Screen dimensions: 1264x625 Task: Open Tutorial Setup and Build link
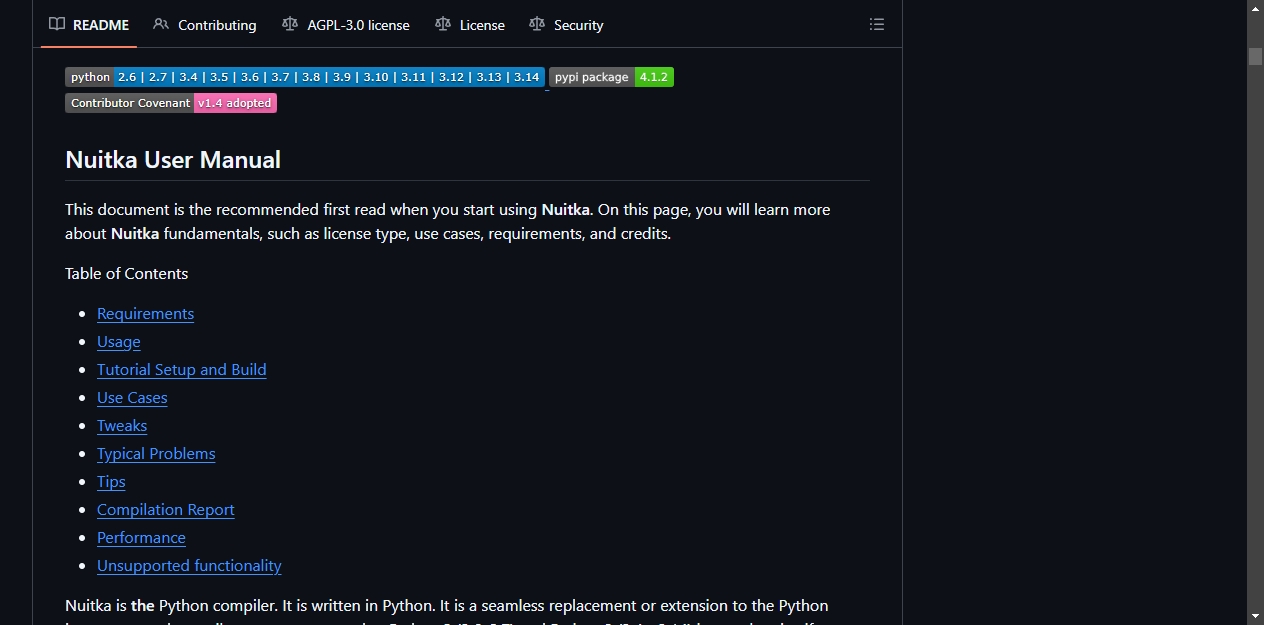[182, 370]
